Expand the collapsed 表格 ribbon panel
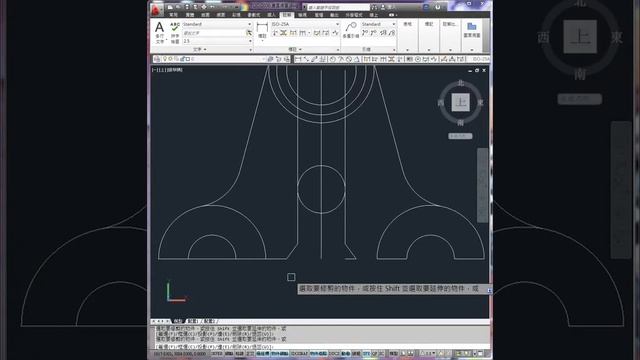640x360 pixels. pos(407,36)
